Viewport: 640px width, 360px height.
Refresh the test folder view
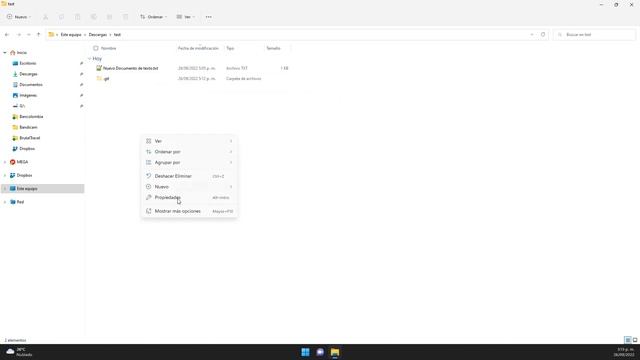(x=543, y=35)
